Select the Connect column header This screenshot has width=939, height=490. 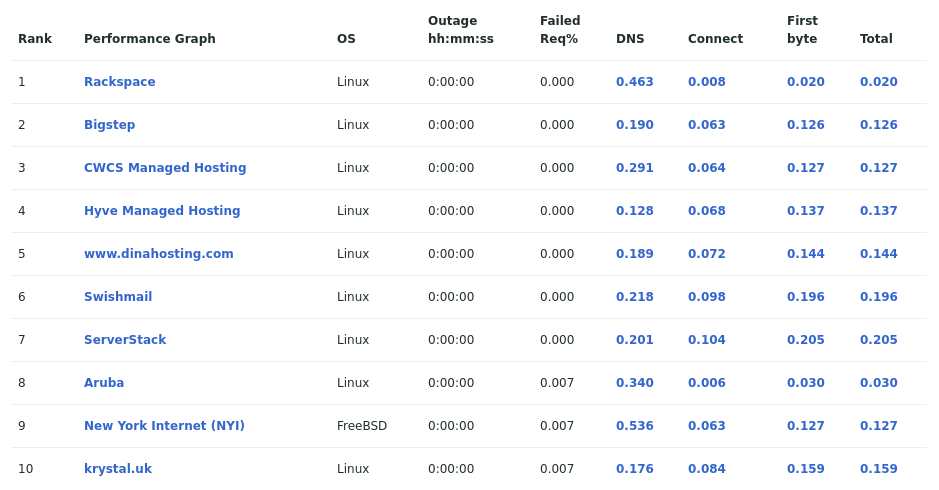[715, 39]
